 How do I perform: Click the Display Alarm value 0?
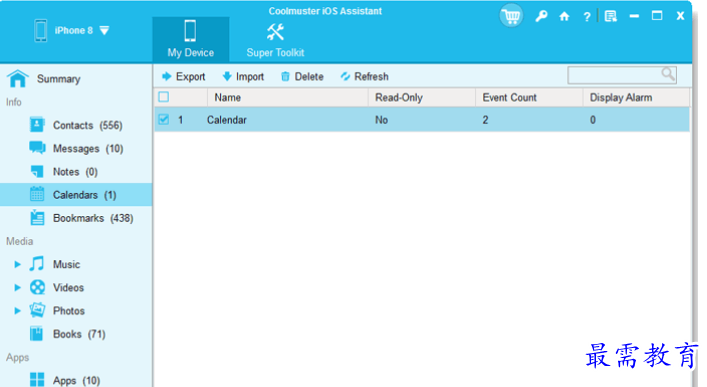pyautogui.click(x=592, y=120)
